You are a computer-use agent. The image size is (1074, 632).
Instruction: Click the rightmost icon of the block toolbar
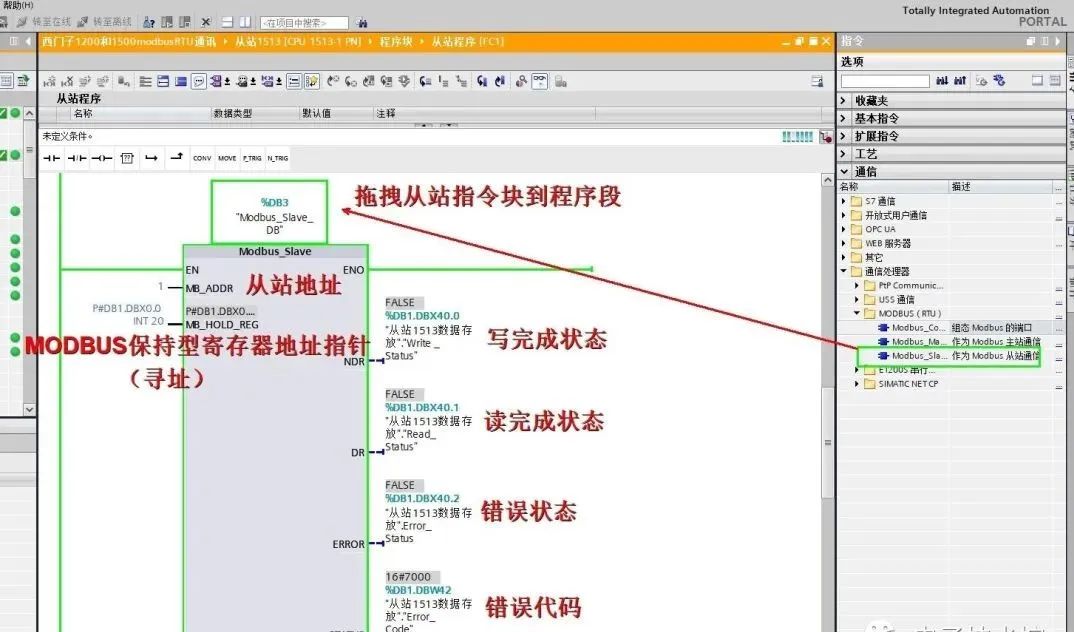pyautogui.click(x=816, y=81)
